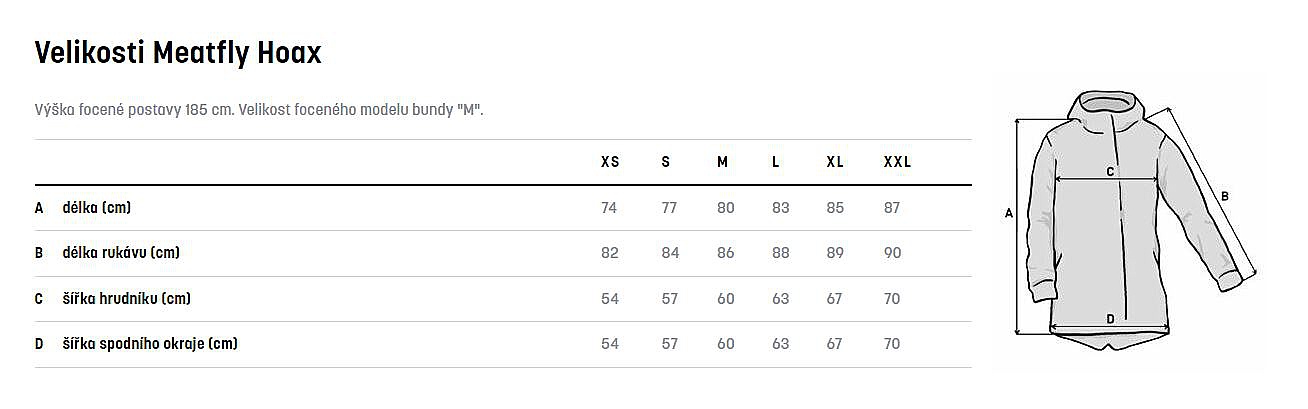Click the 'délka (cm)' row label
Screen dimensions: 1308x409
click(97, 208)
